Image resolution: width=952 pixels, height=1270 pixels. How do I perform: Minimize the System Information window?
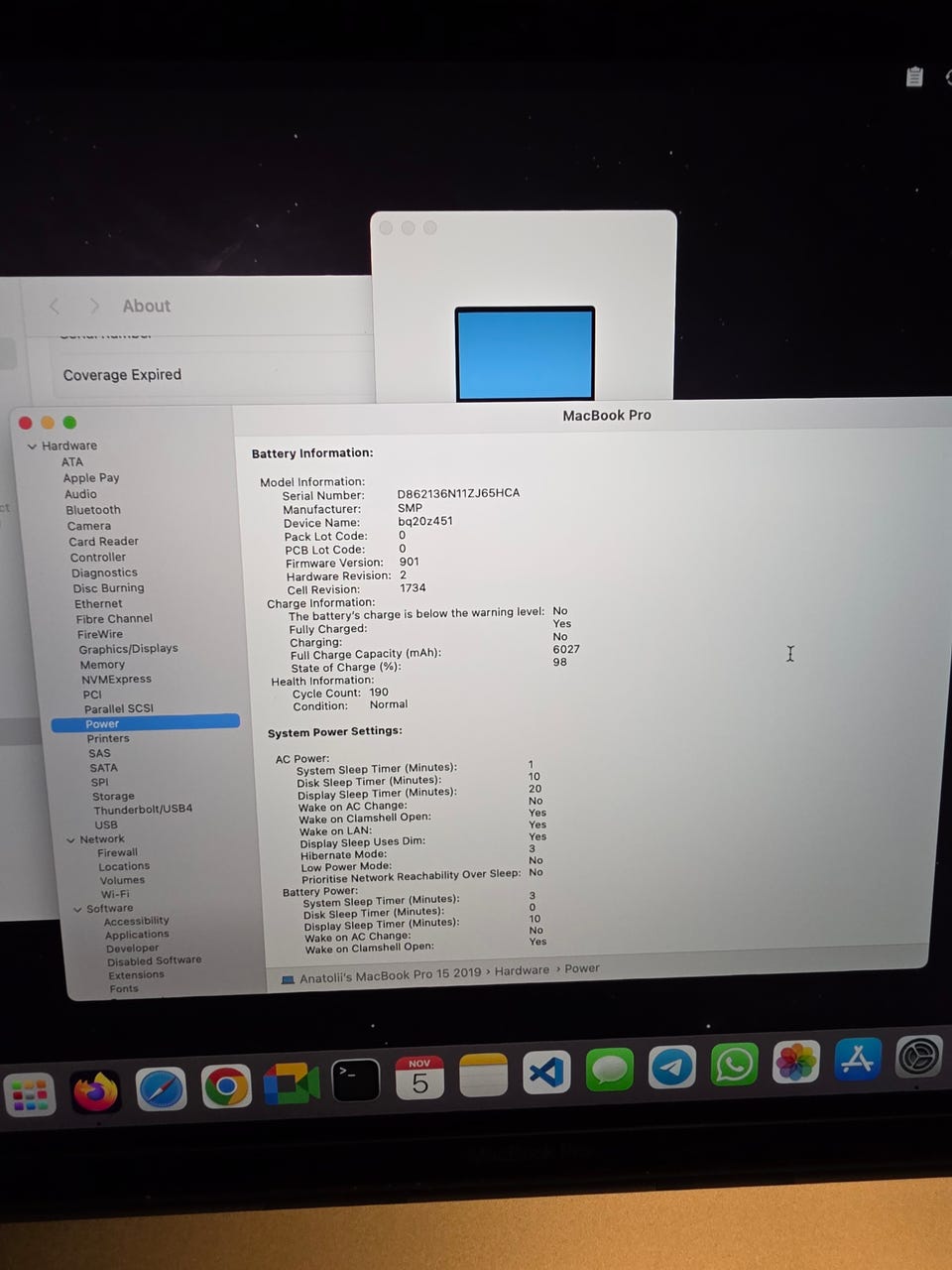pos(48,423)
